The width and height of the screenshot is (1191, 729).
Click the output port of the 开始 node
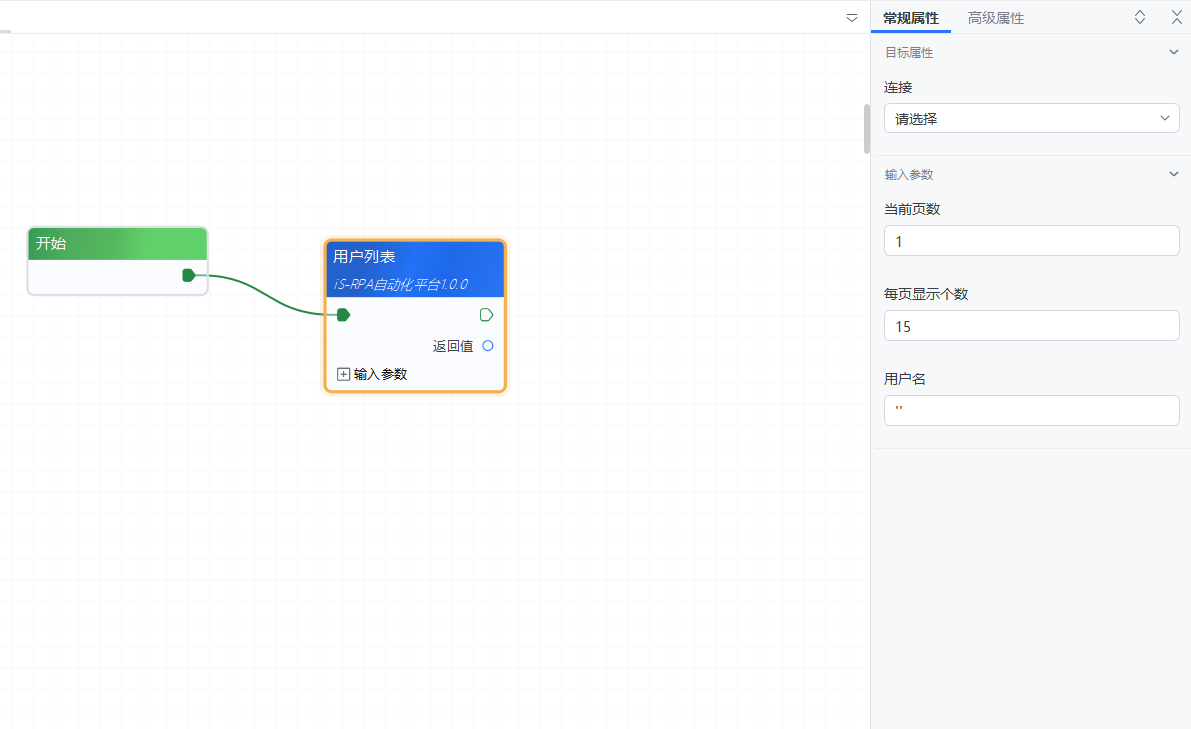[x=188, y=275]
